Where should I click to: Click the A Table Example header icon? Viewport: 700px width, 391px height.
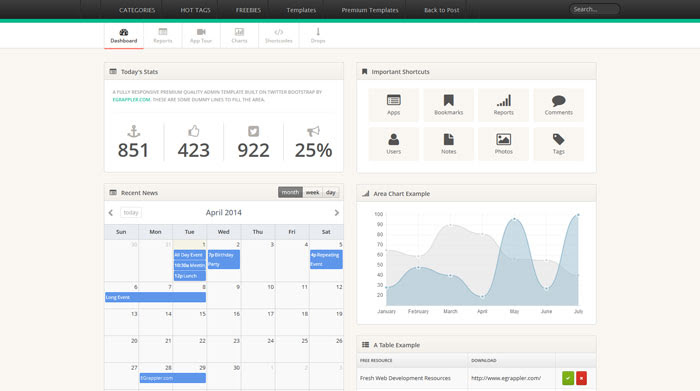pos(365,345)
